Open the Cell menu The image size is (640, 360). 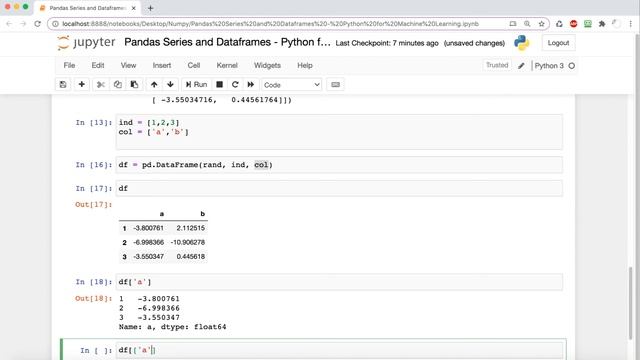(x=193, y=65)
